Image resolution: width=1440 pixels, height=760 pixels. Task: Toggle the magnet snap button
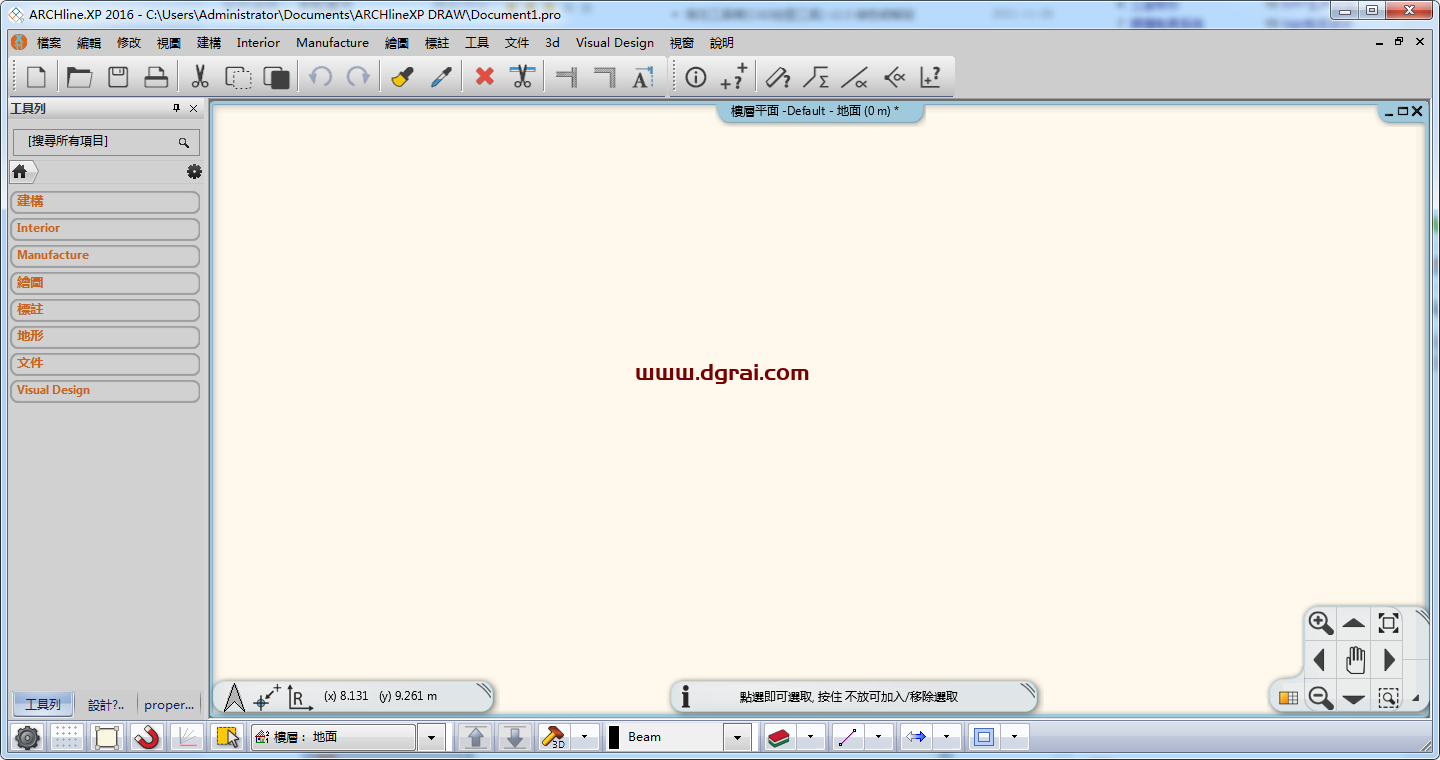147,737
